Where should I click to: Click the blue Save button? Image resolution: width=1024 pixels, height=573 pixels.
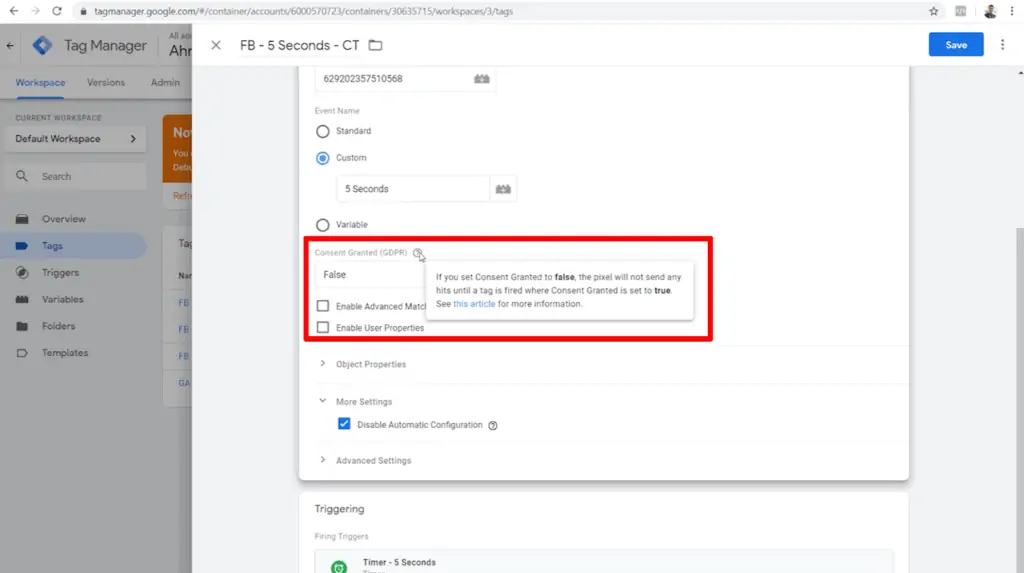[955, 45]
